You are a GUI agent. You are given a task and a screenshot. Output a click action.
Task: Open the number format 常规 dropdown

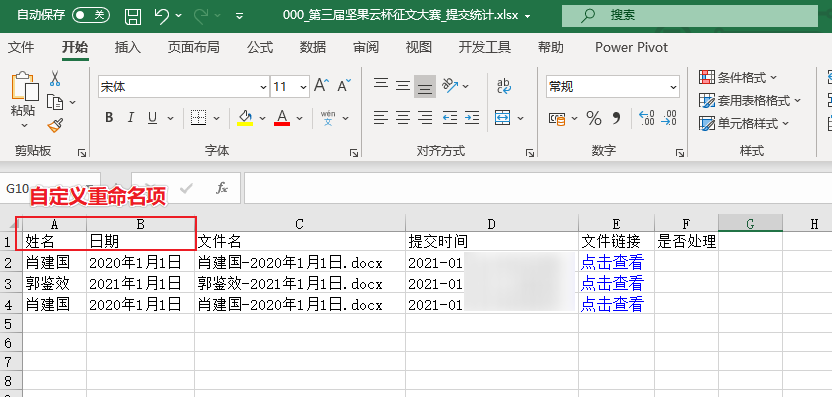pyautogui.click(x=673, y=87)
